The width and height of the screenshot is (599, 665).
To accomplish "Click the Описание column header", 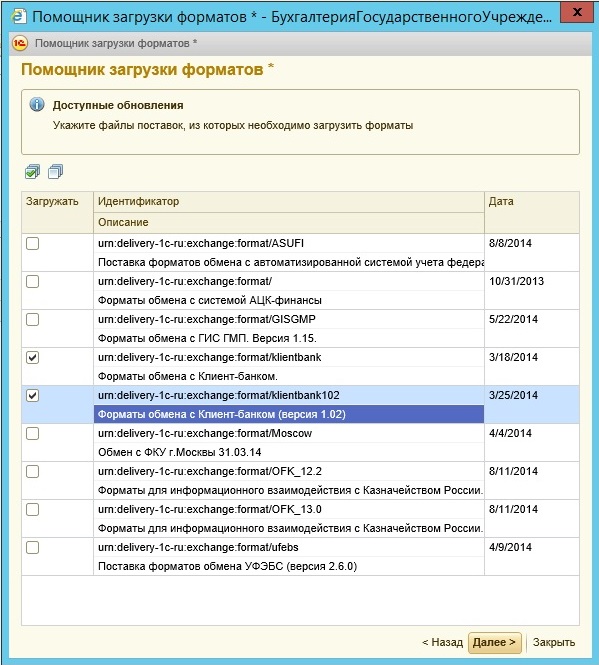I will pyautogui.click(x=289, y=223).
